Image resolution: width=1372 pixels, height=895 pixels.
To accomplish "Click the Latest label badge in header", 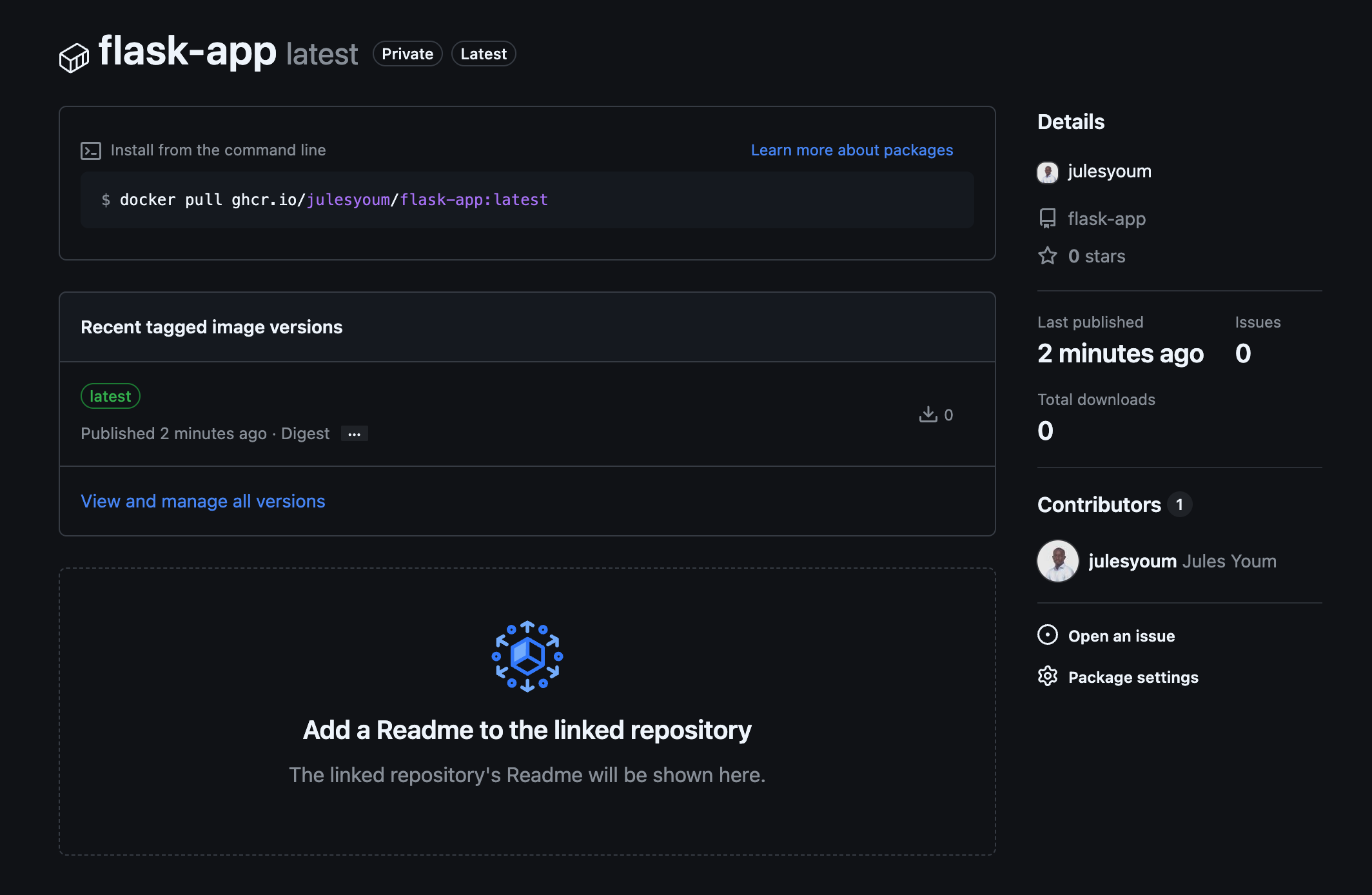I will 484,54.
